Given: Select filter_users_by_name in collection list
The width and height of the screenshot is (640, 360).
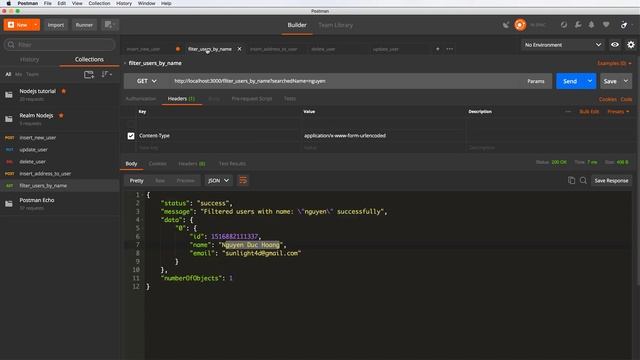Looking at the screenshot, I should point(60,185).
